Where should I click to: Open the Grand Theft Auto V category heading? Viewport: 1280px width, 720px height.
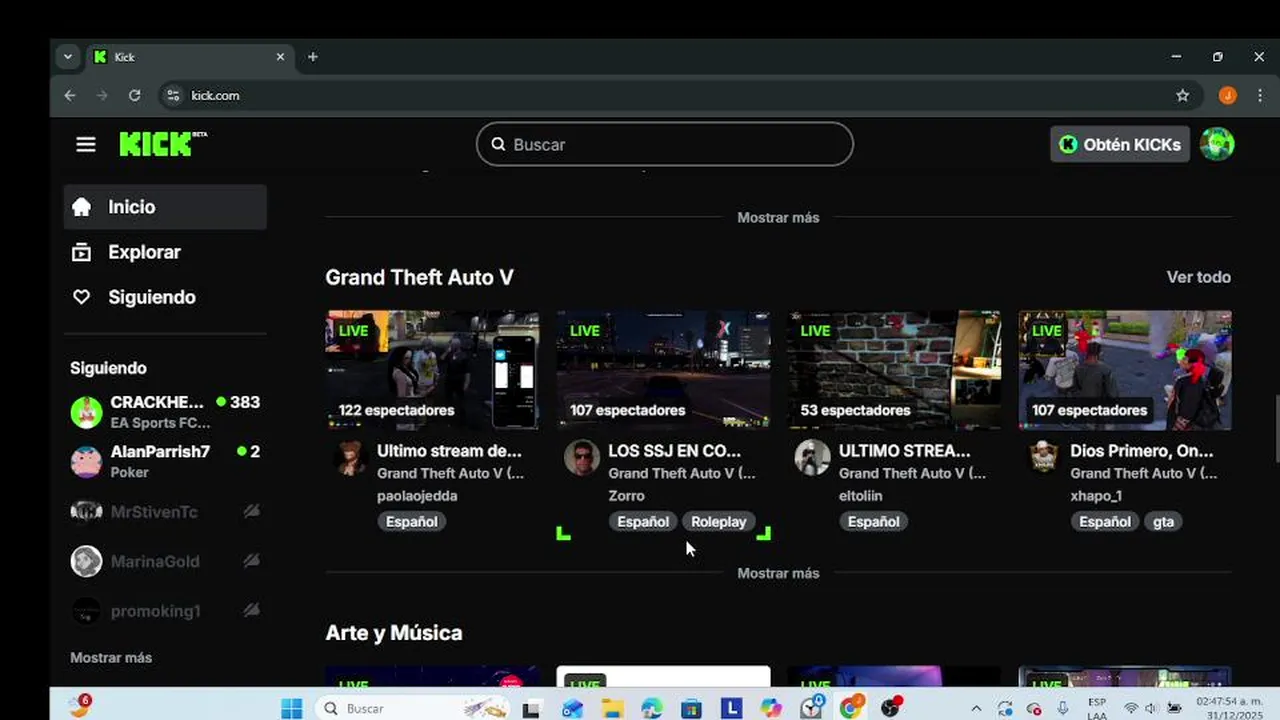[x=419, y=277]
